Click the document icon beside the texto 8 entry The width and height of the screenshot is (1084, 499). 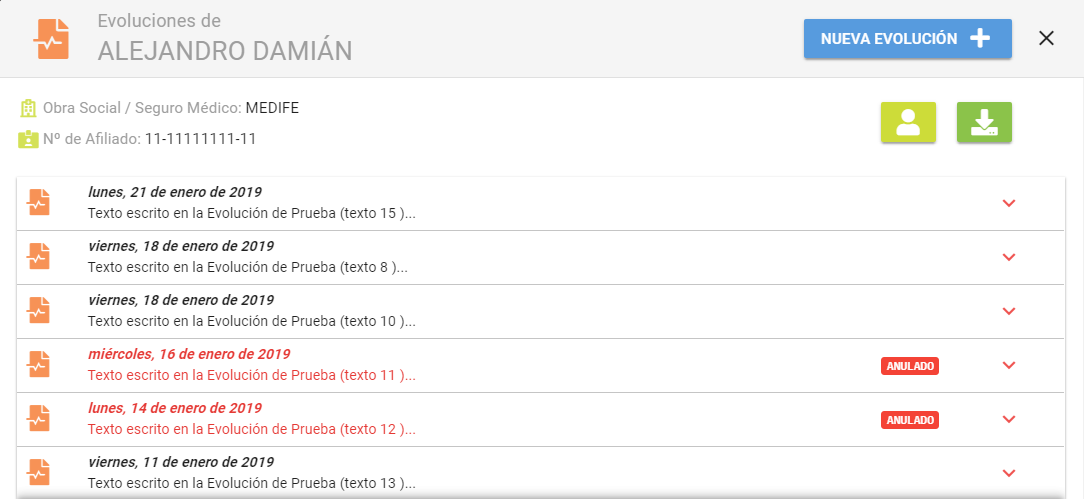(x=38, y=257)
